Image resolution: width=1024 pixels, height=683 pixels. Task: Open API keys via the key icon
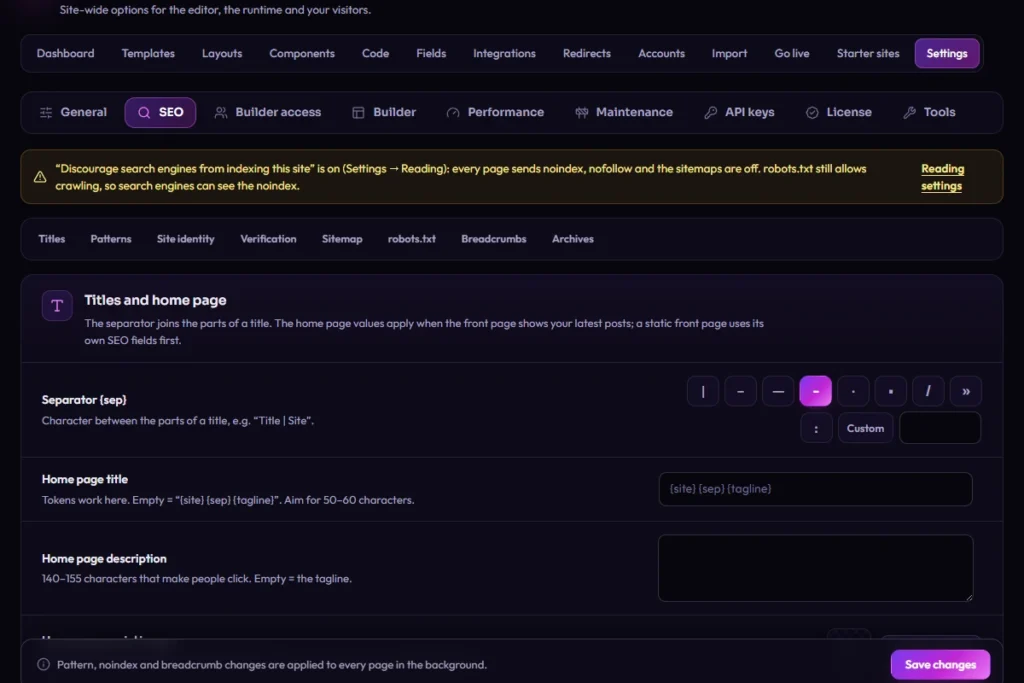coord(711,112)
